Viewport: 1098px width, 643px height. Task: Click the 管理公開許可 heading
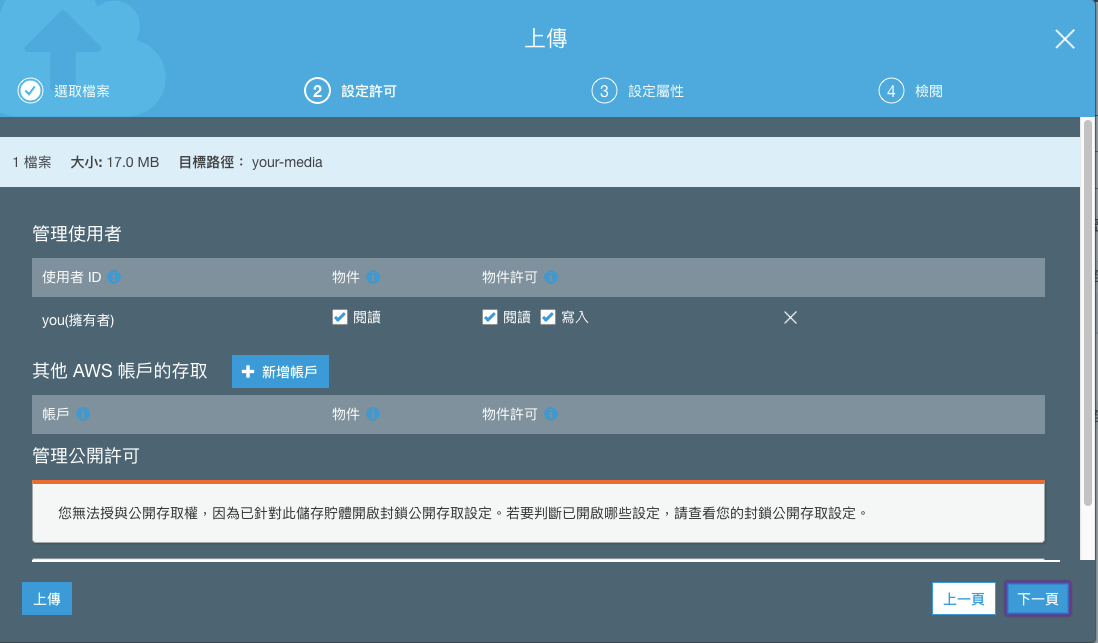pyautogui.click(x=86, y=457)
